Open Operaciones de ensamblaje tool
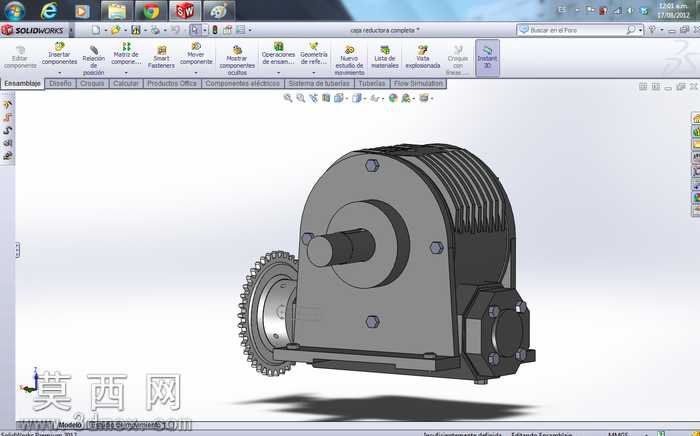700x436 pixels. click(x=278, y=54)
